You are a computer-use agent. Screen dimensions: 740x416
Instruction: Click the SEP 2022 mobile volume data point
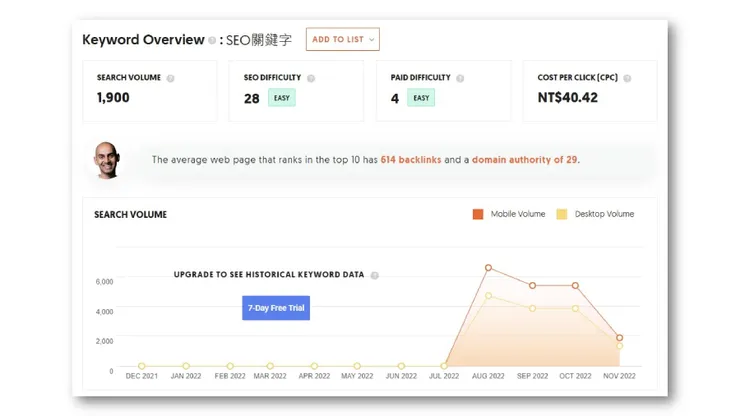pos(533,286)
